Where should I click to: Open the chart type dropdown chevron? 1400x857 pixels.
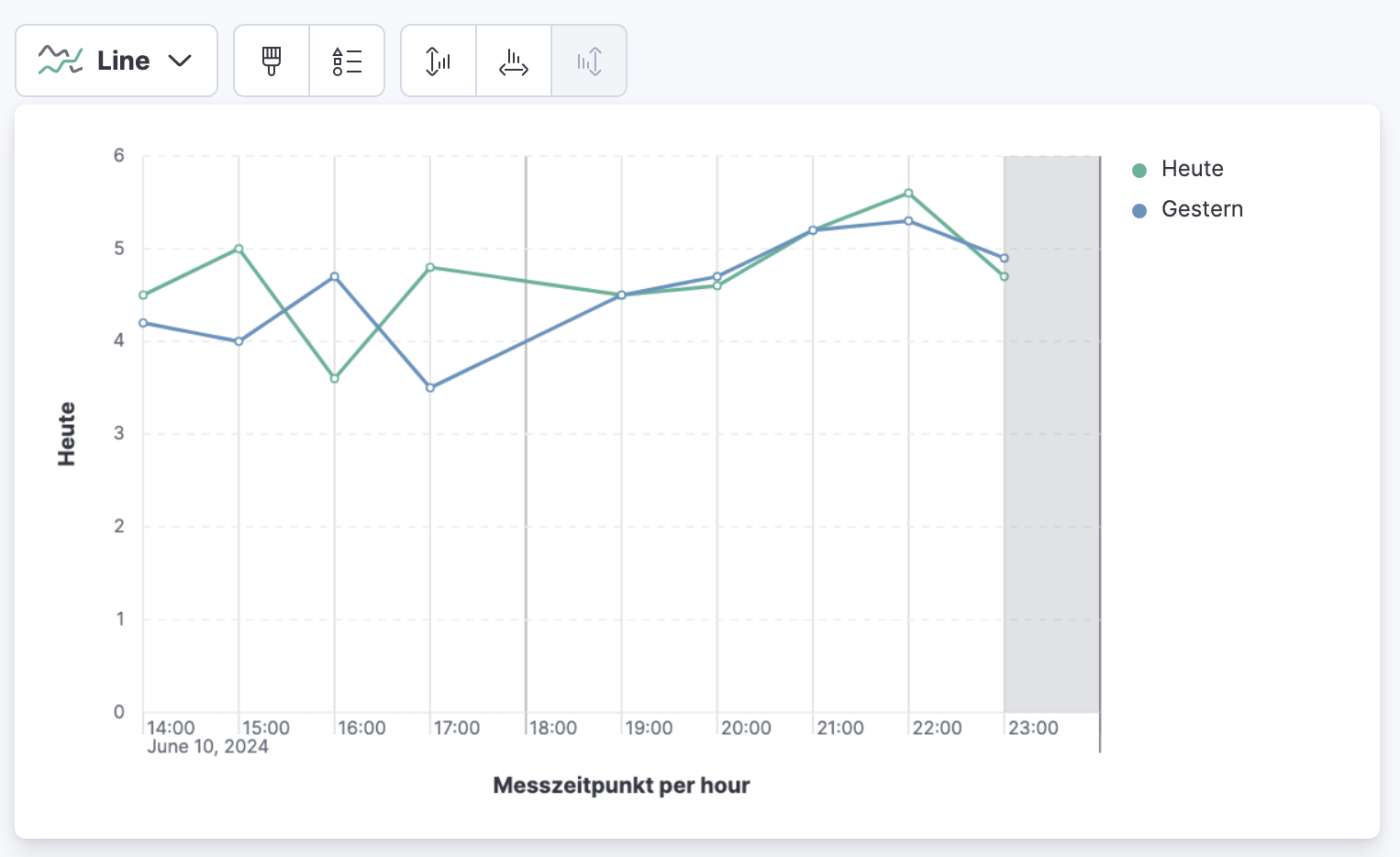pyautogui.click(x=179, y=60)
